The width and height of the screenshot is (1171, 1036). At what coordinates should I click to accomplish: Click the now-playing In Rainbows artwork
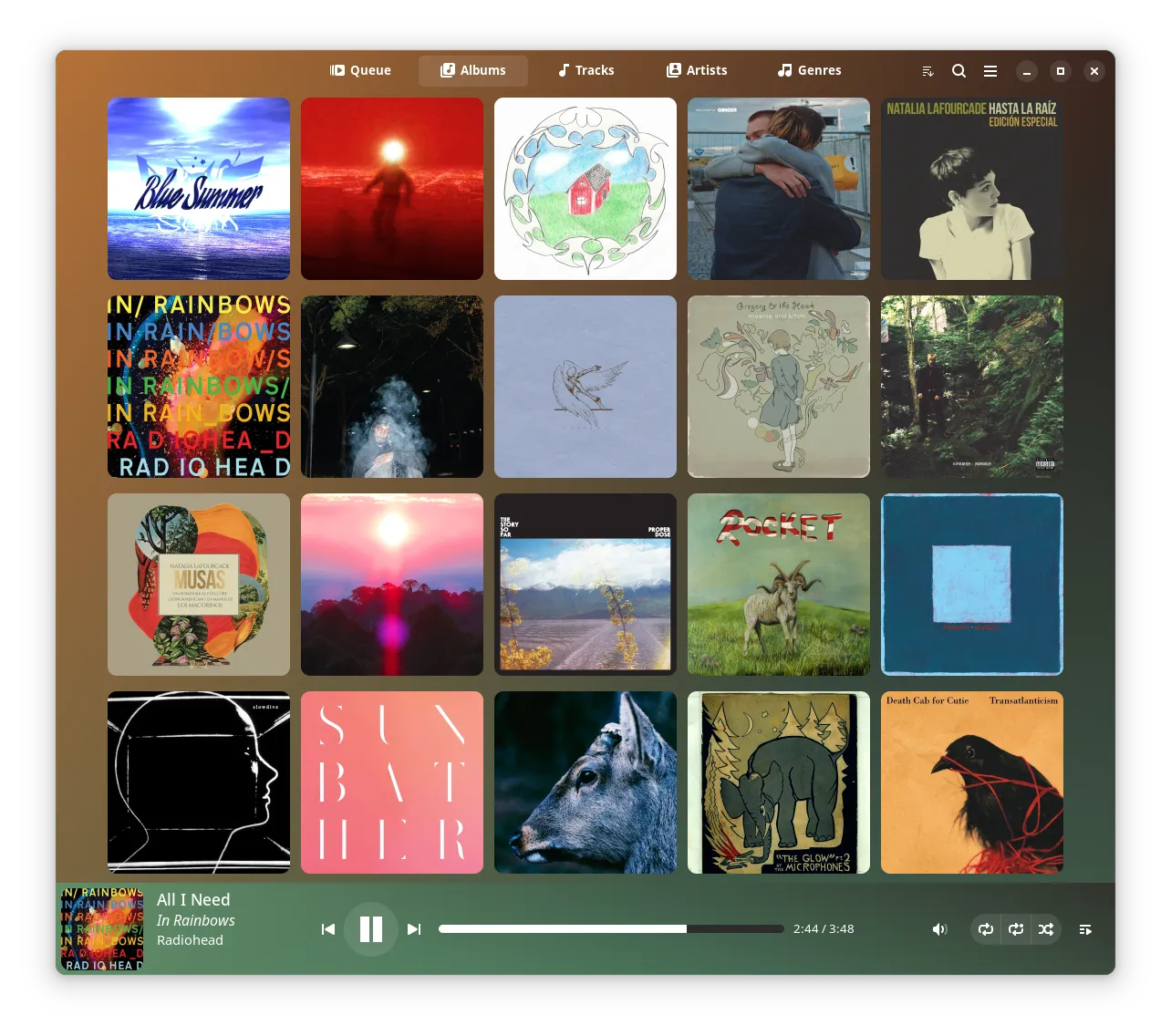102,928
